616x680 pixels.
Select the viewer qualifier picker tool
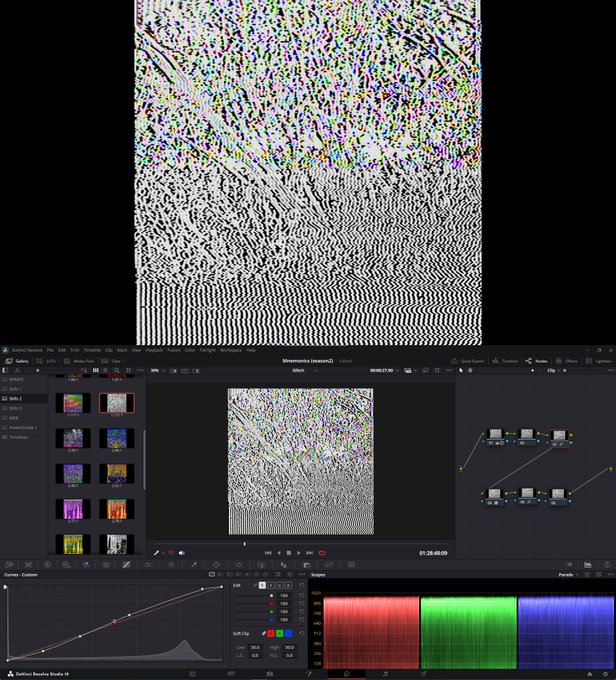click(157, 552)
